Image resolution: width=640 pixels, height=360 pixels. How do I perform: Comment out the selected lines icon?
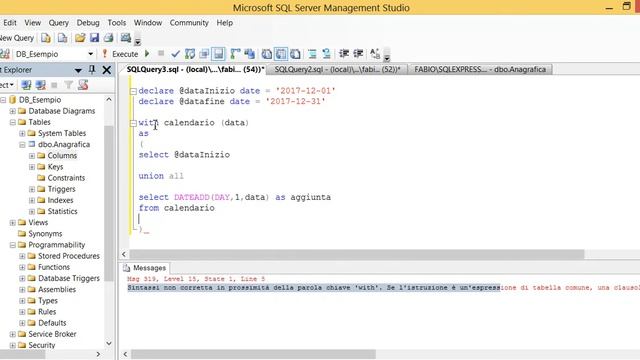point(312,54)
